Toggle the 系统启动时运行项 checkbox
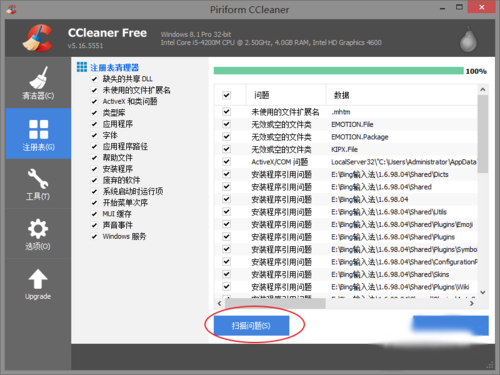This screenshot has height=375, width=500. [94, 192]
